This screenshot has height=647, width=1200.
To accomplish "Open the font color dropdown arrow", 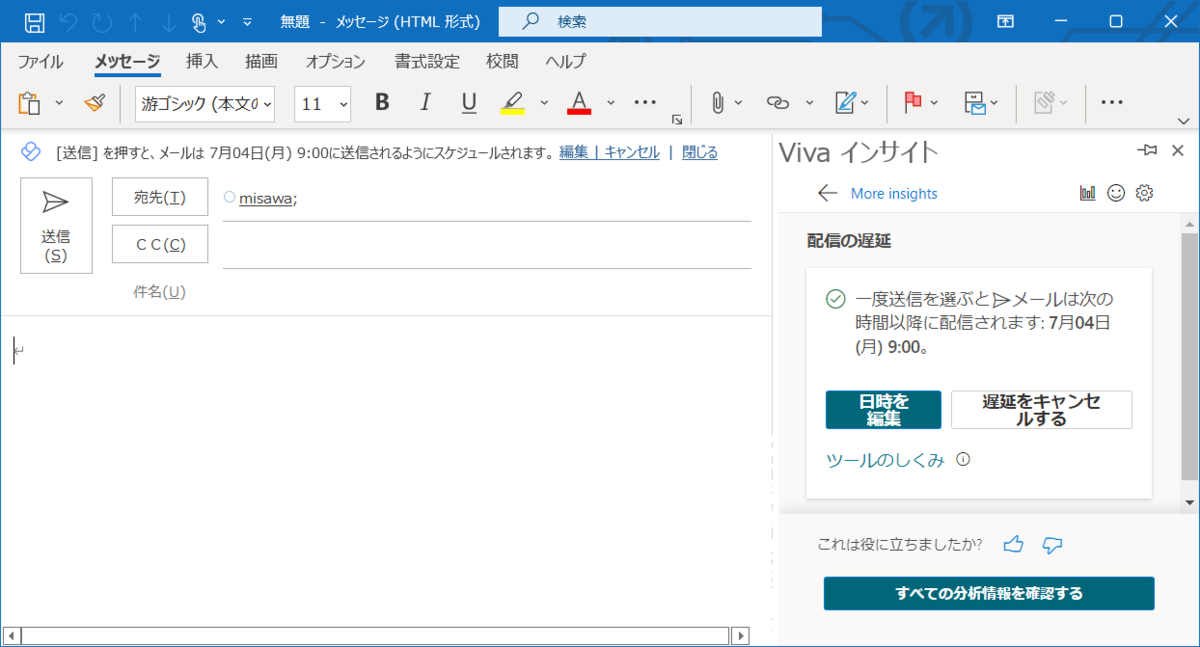I will 610,102.
